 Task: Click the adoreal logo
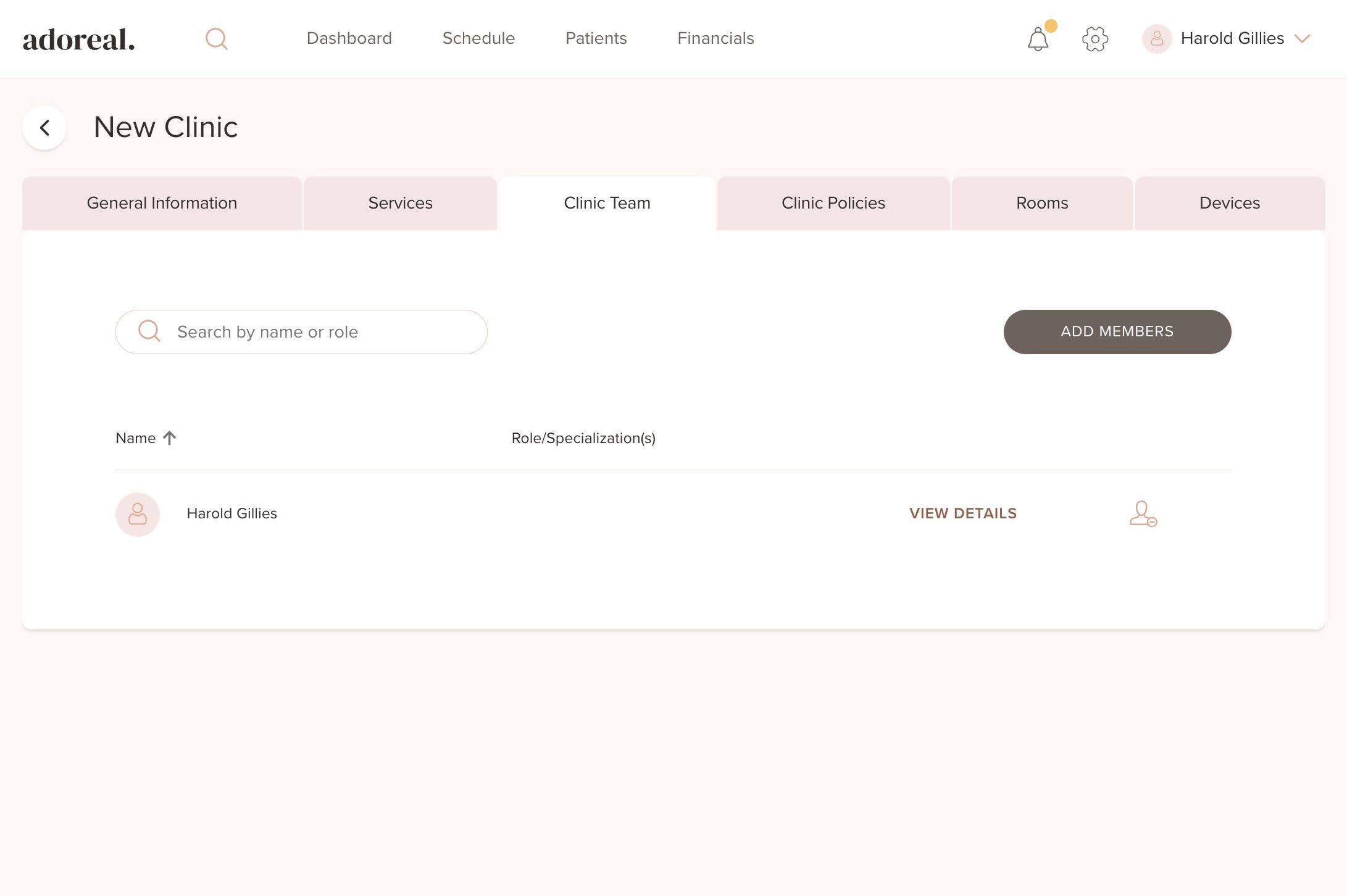79,39
